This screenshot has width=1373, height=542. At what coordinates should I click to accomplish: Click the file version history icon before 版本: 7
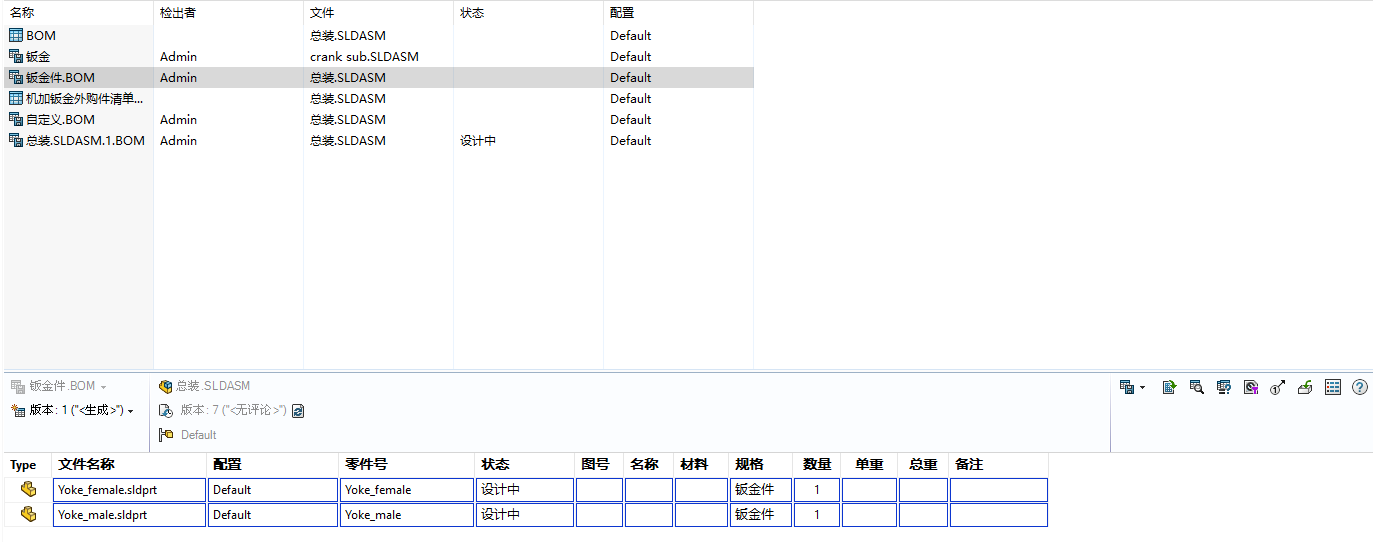click(166, 410)
